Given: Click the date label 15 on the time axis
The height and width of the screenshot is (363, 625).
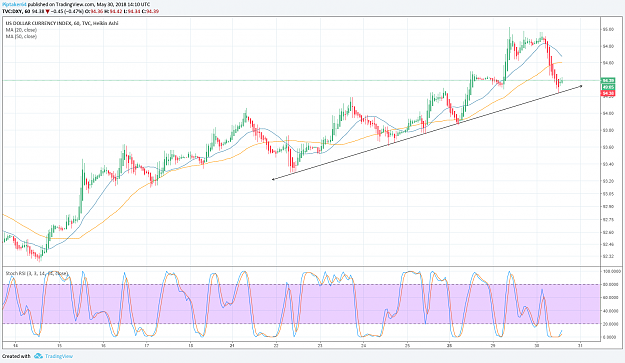Looking at the screenshot, I should pyautogui.click(x=59, y=345).
